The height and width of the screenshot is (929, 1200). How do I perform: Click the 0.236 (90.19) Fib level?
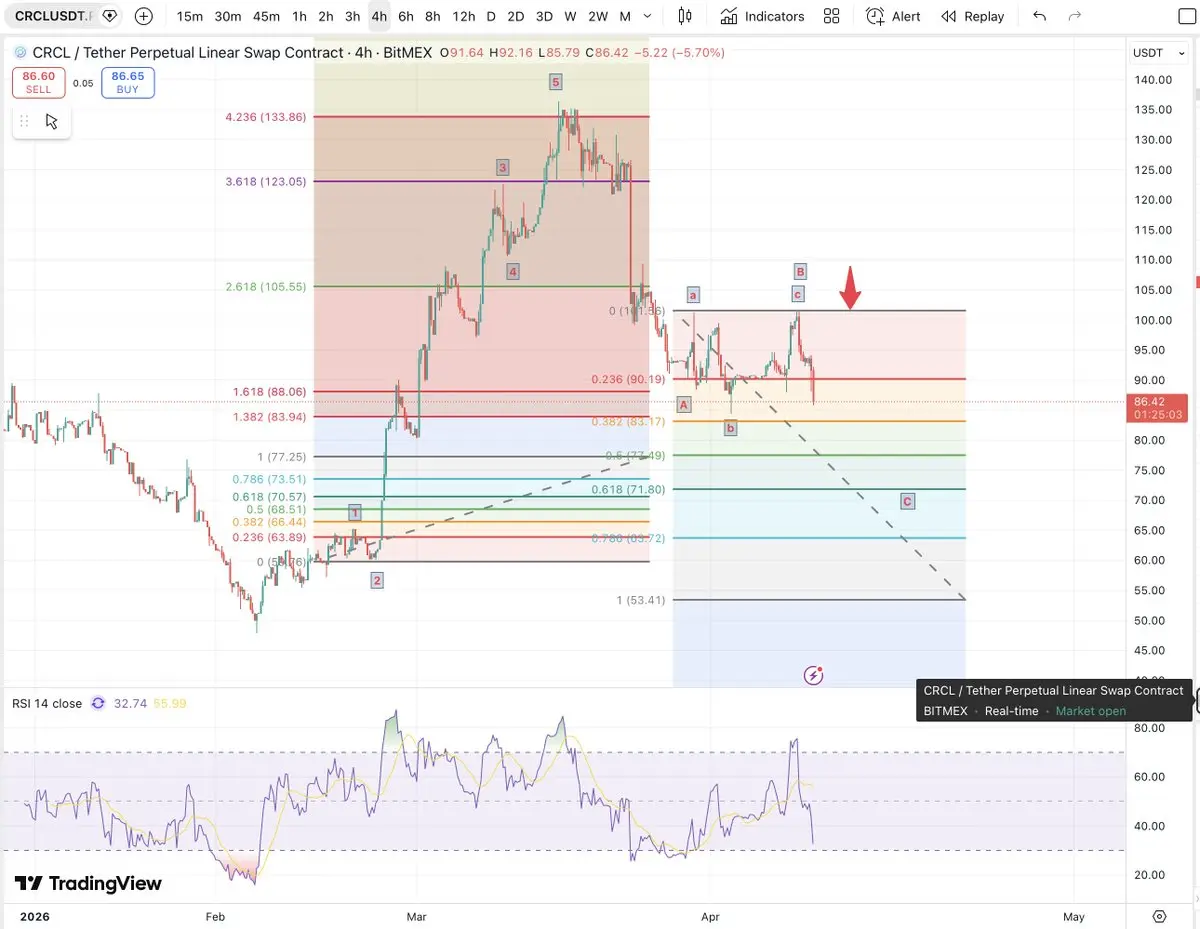point(628,380)
